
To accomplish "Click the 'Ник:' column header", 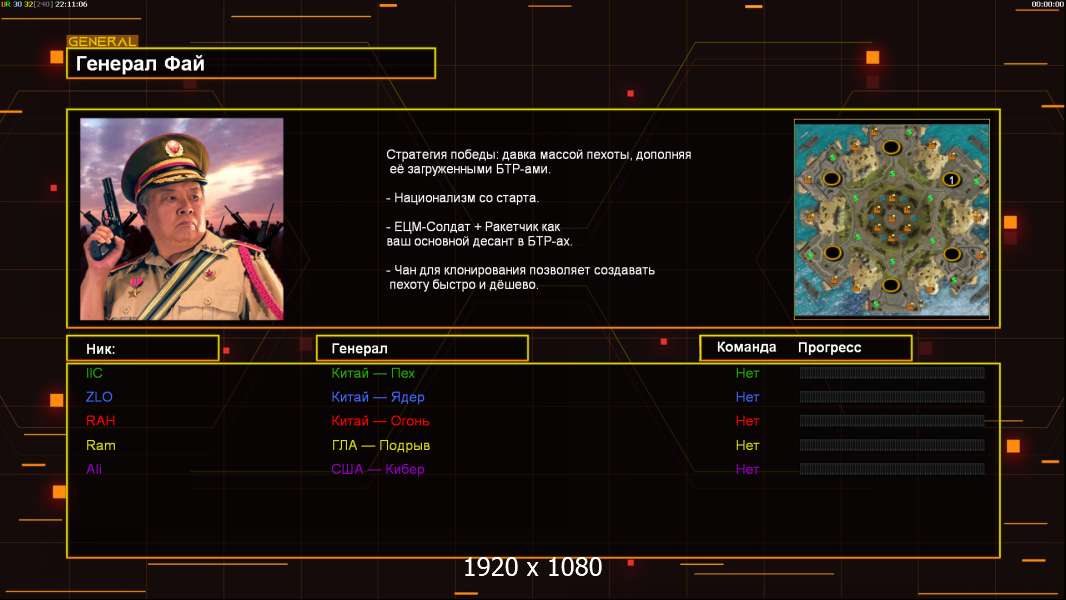I will point(143,348).
